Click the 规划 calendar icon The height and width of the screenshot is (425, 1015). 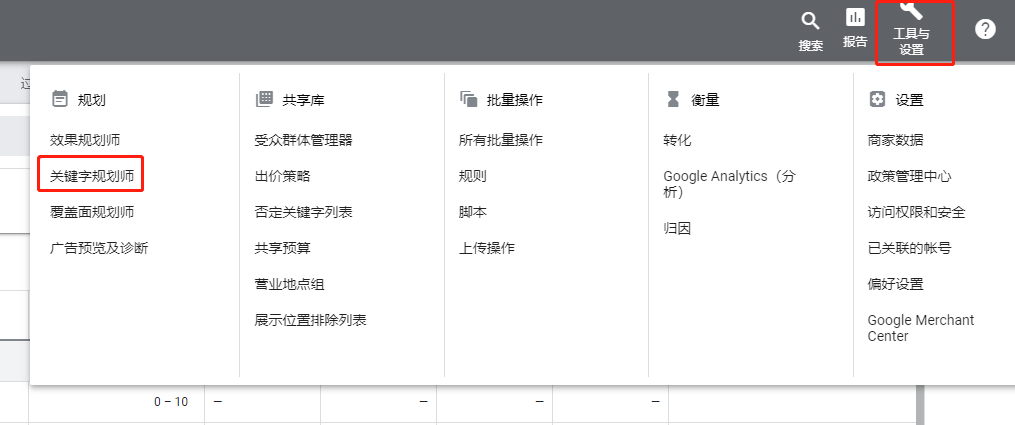click(x=60, y=99)
